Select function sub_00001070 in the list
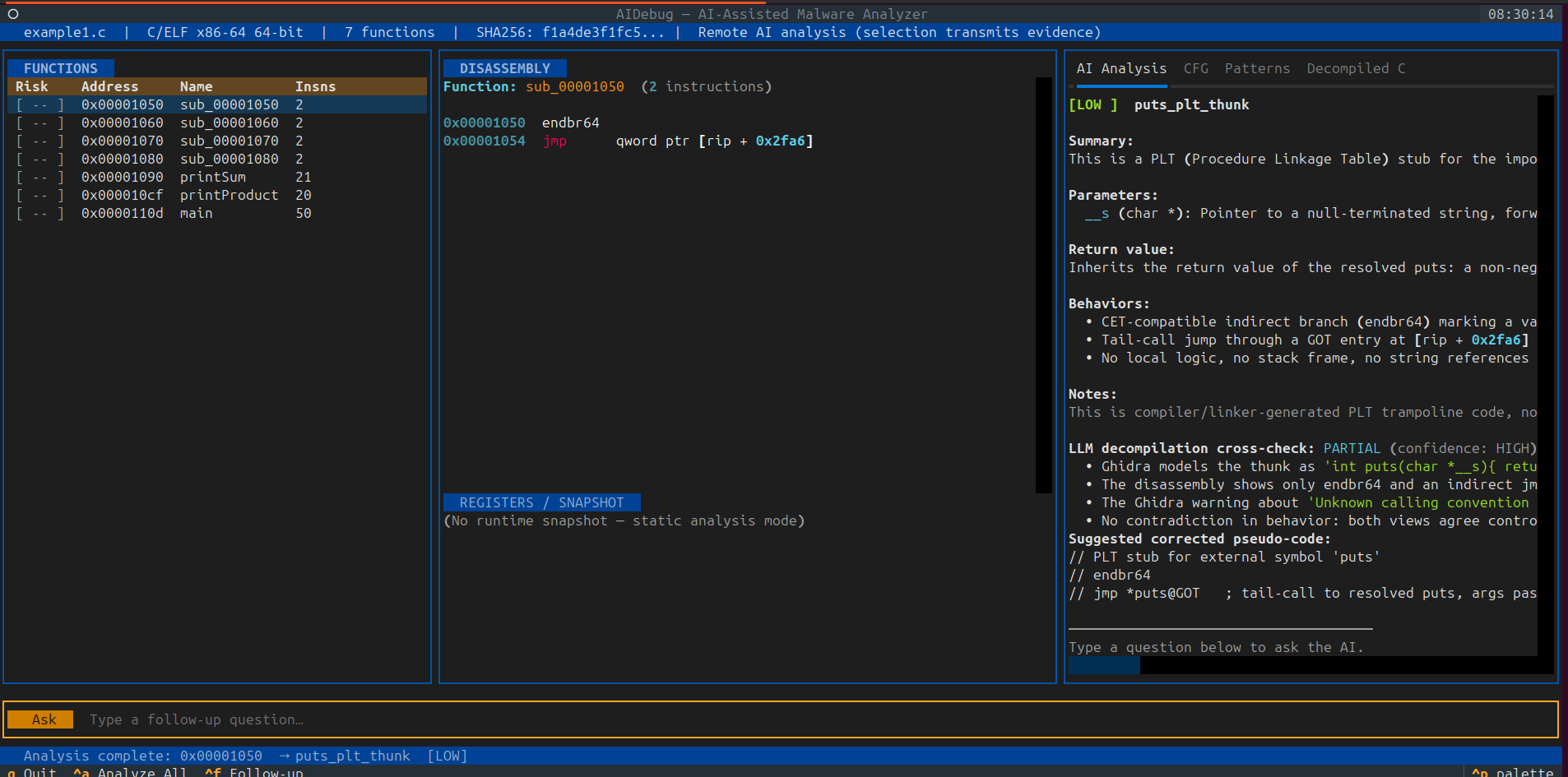The width and height of the screenshot is (1568, 777). [217, 141]
